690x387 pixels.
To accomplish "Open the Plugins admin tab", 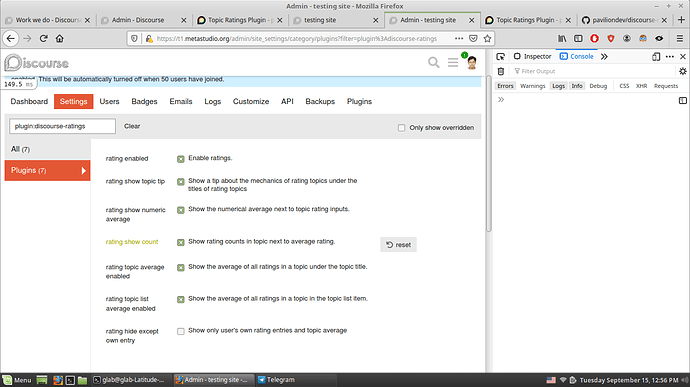I will [359, 101].
